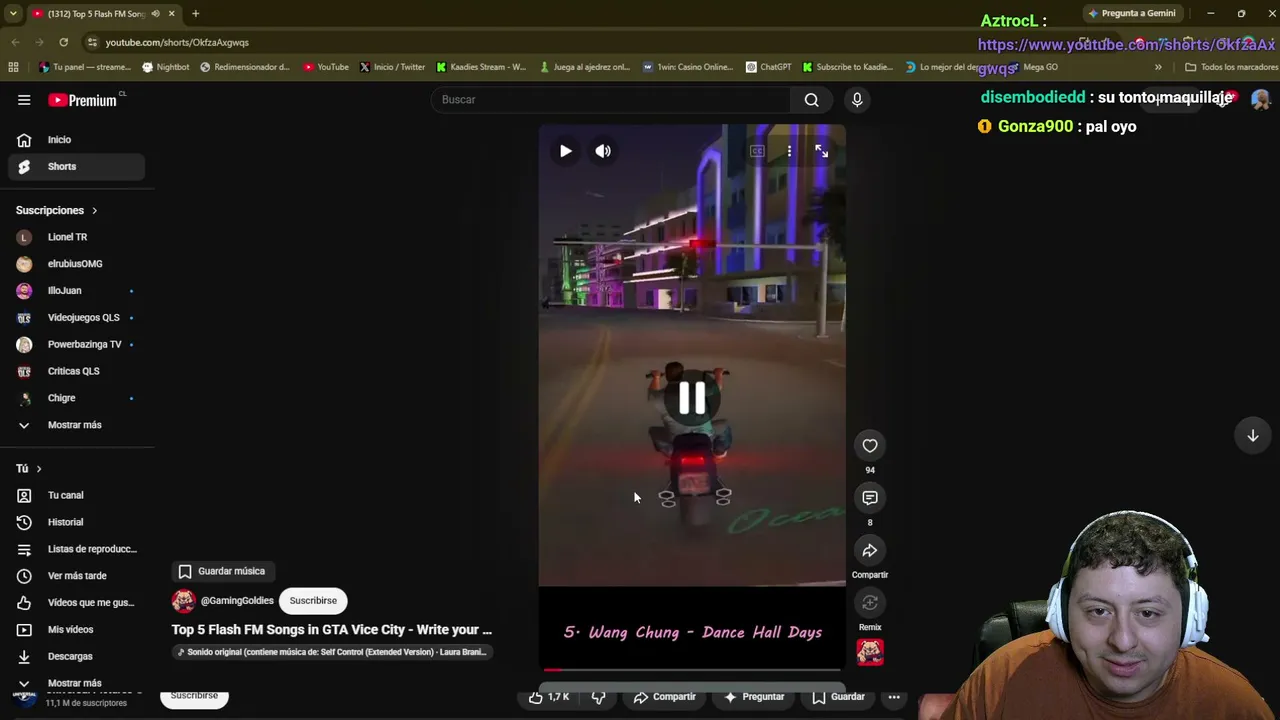The height and width of the screenshot is (720, 1280).
Task: Open the browser apps grid shortcut
Action: [13, 67]
